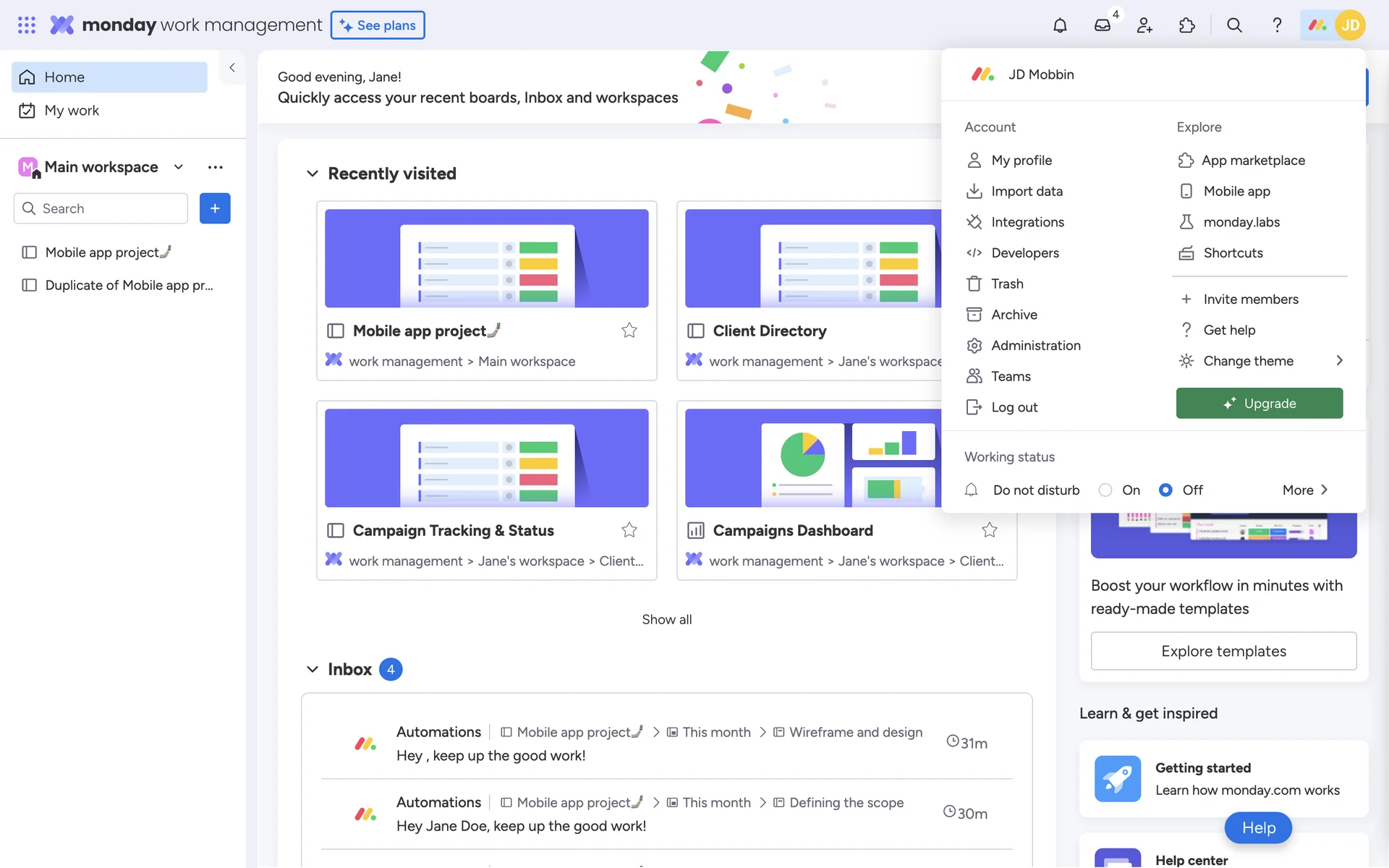
Task: Open Main workspace dropdown chevron
Action: click(x=179, y=167)
